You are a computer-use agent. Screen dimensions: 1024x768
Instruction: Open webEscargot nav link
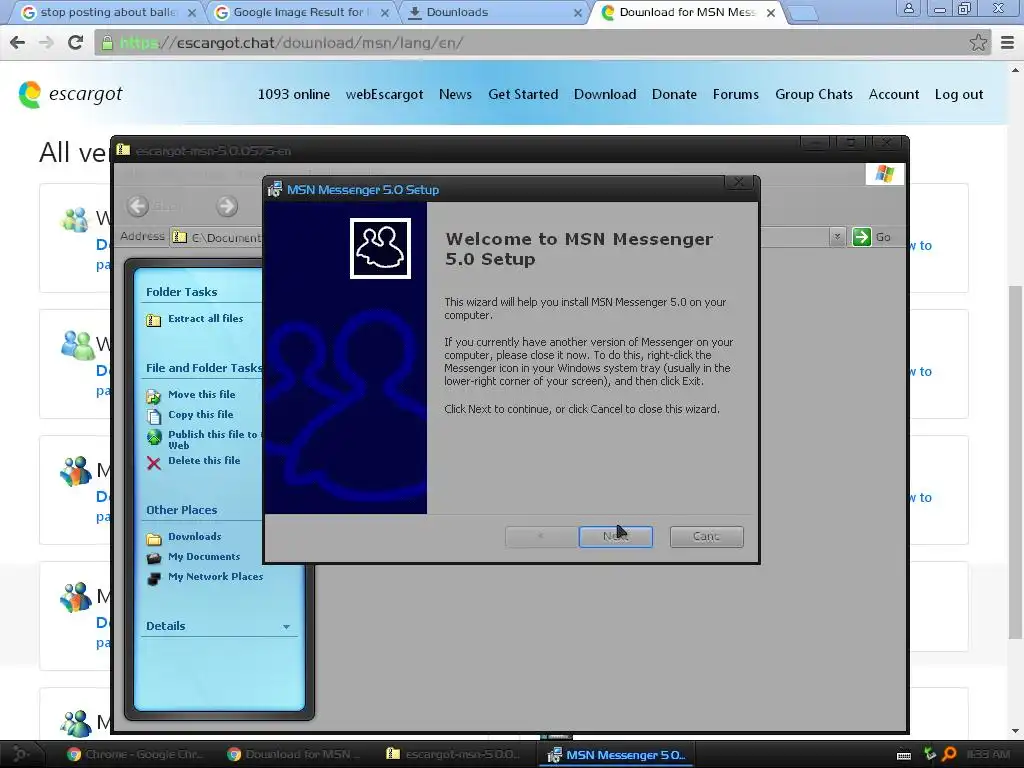tap(384, 95)
